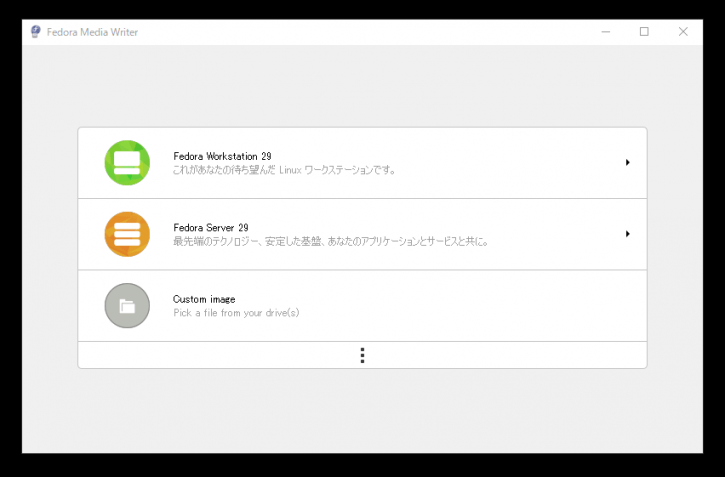The width and height of the screenshot is (725, 477).
Task: Click blank area right of Workstation description
Action: pos(509,170)
